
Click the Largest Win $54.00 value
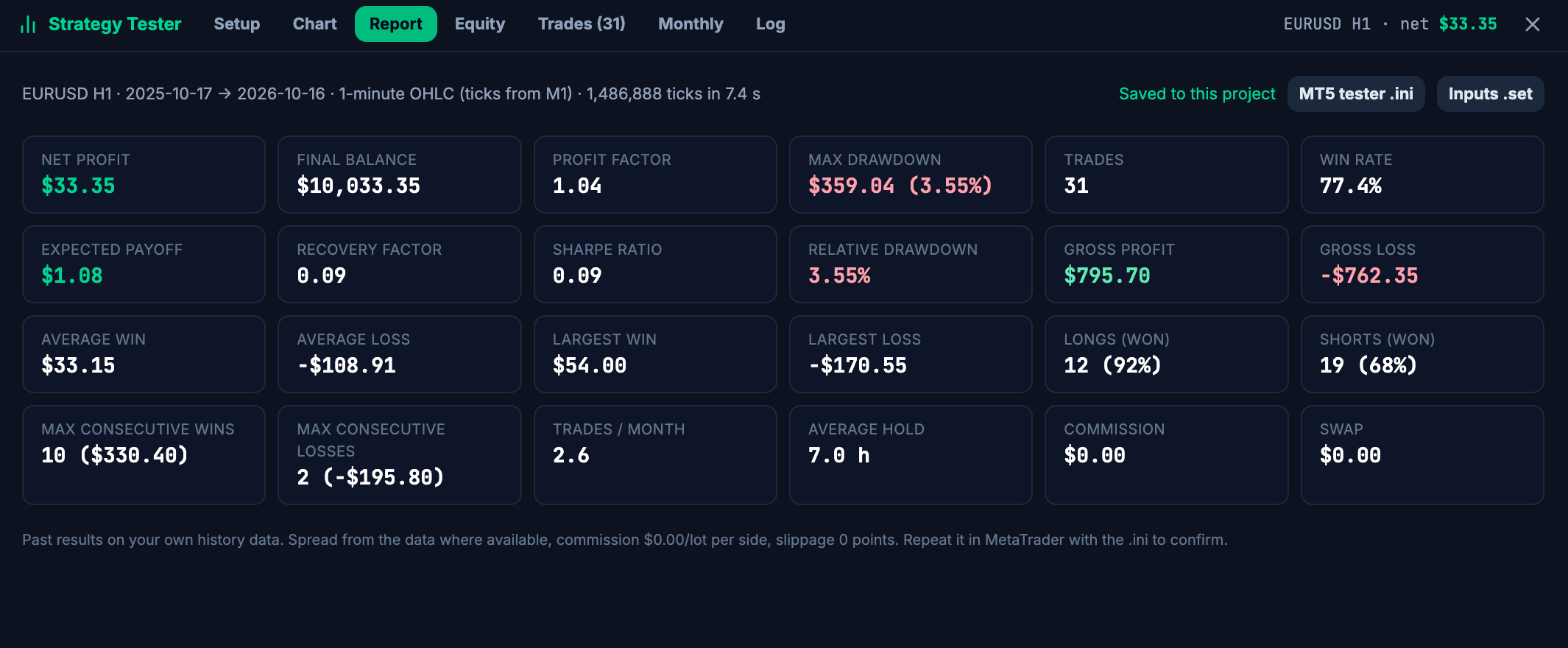(590, 366)
